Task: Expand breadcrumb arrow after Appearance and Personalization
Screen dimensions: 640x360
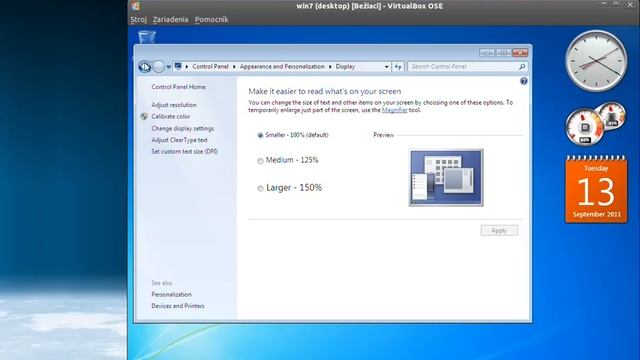Action: [x=330, y=67]
